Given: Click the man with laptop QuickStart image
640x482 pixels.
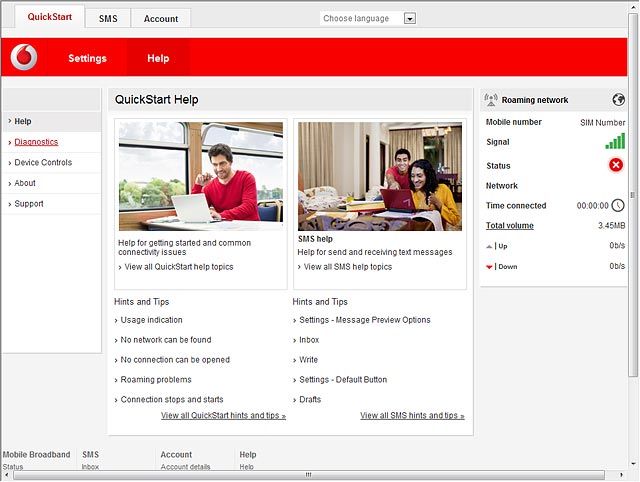Looking at the screenshot, I should click(201, 176).
